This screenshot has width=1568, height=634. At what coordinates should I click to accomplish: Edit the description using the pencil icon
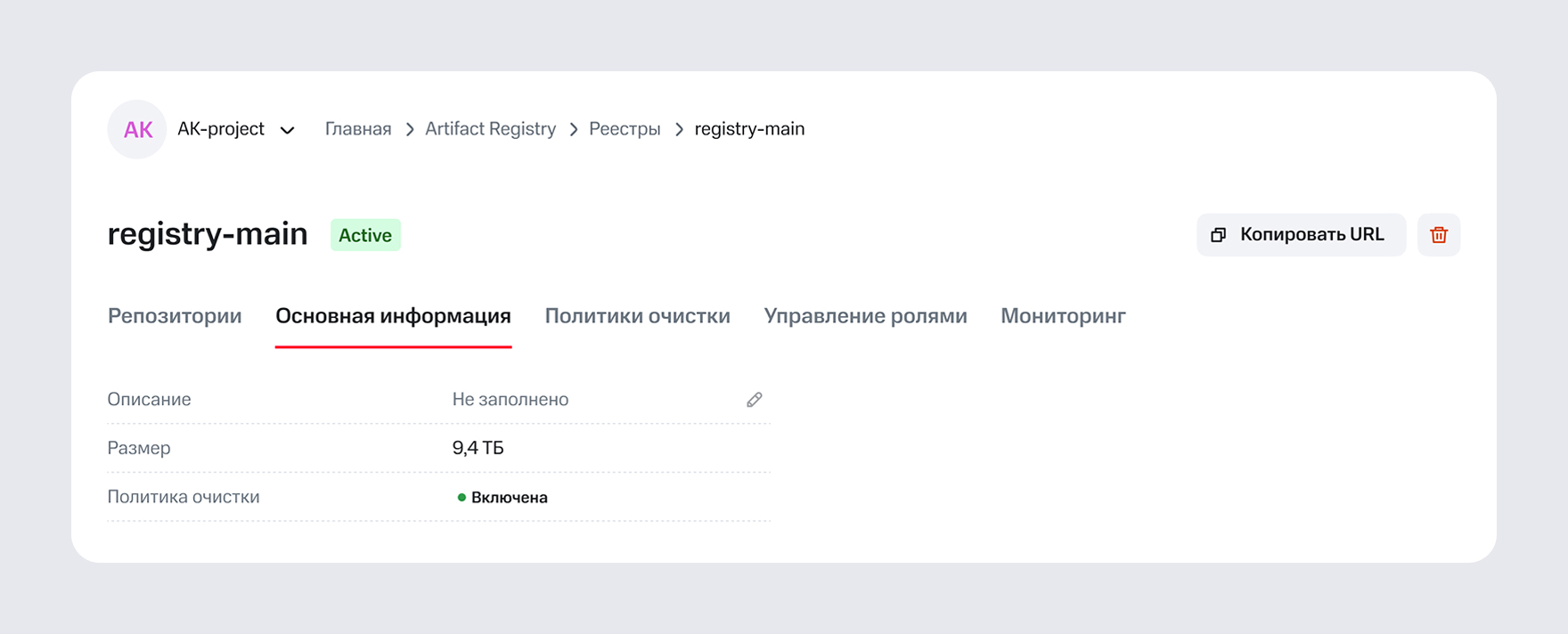[755, 400]
